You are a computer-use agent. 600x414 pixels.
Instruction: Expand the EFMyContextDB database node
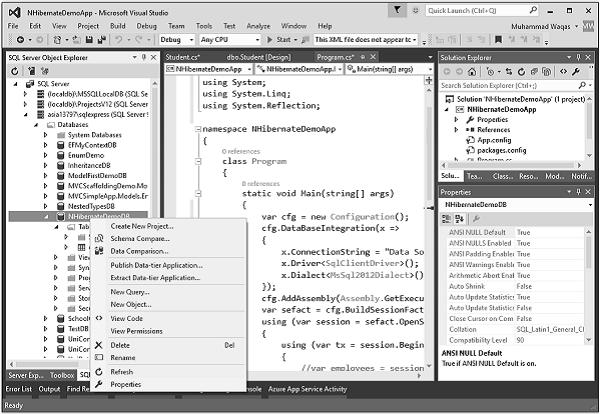pos(46,145)
